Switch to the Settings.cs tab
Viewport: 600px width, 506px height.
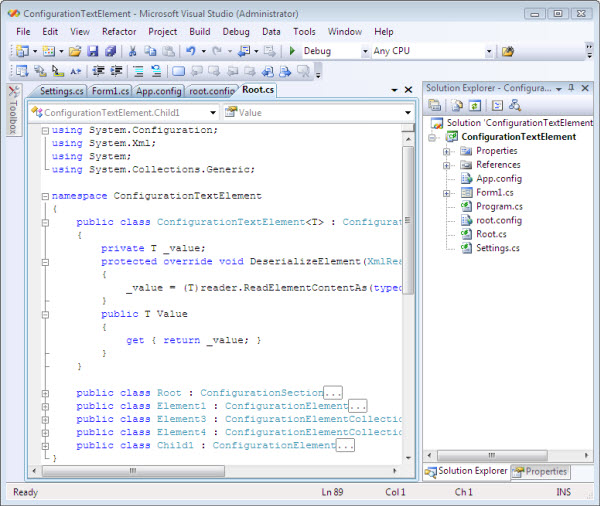click(62, 91)
